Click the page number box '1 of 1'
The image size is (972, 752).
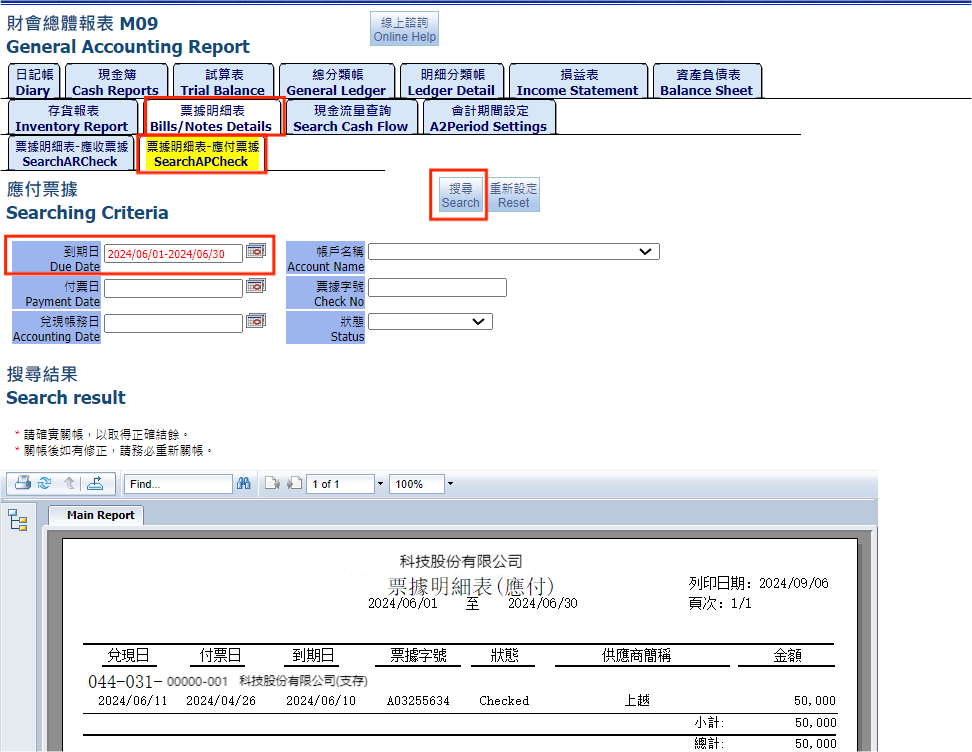point(341,484)
